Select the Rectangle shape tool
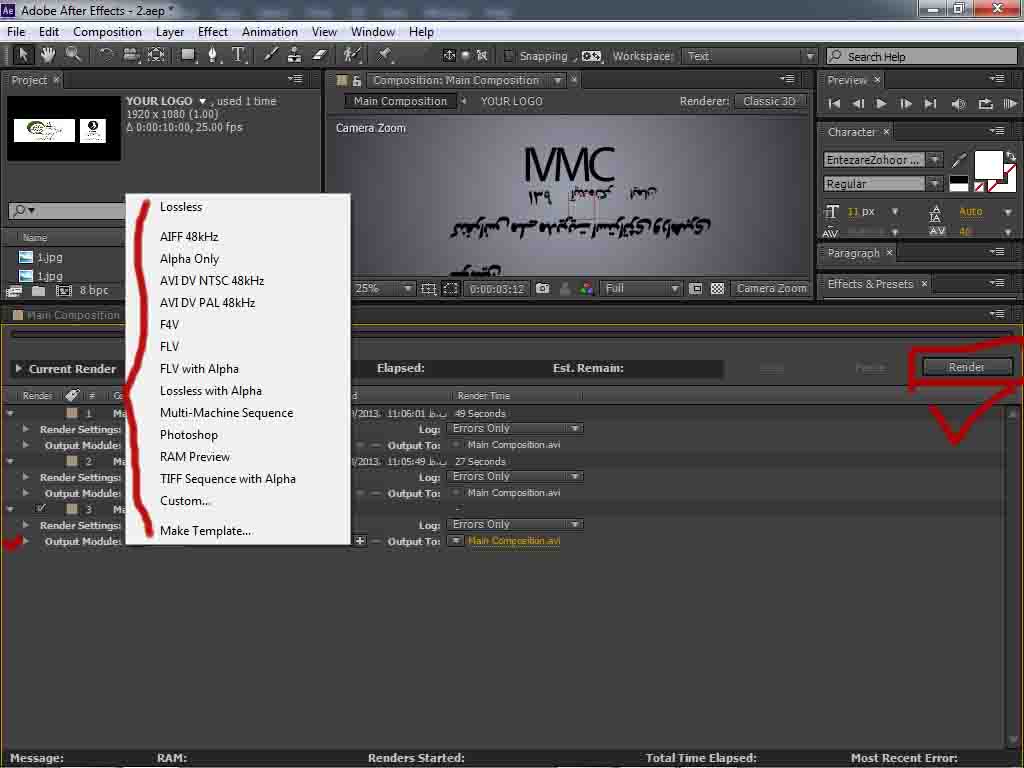This screenshot has width=1024, height=768. (x=188, y=56)
